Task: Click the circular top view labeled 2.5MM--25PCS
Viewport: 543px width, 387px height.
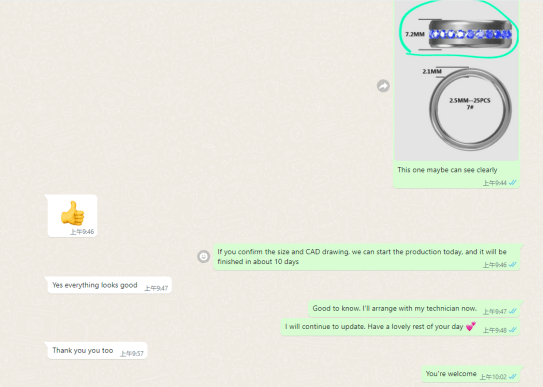Action: pyautogui.click(x=470, y=109)
